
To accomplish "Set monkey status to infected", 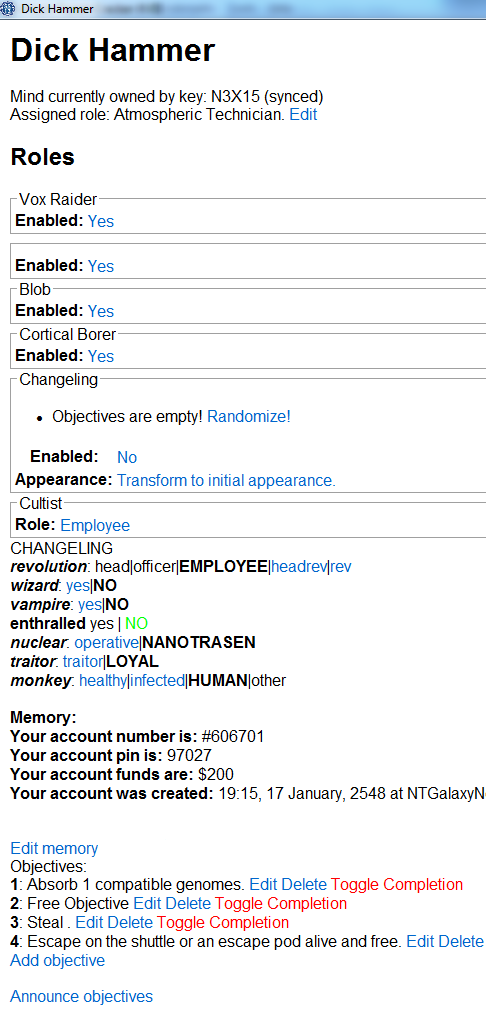I will pos(158,680).
